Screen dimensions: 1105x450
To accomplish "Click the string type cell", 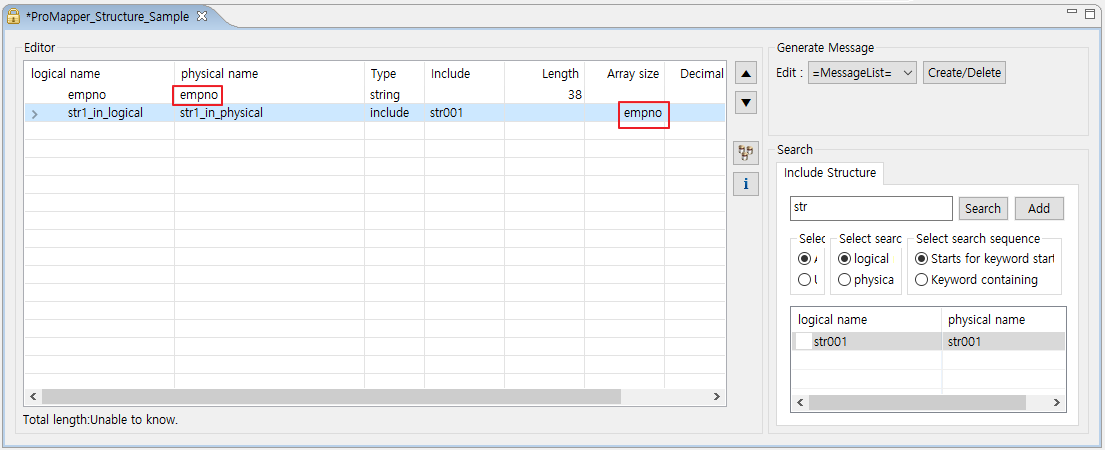I will (385, 94).
